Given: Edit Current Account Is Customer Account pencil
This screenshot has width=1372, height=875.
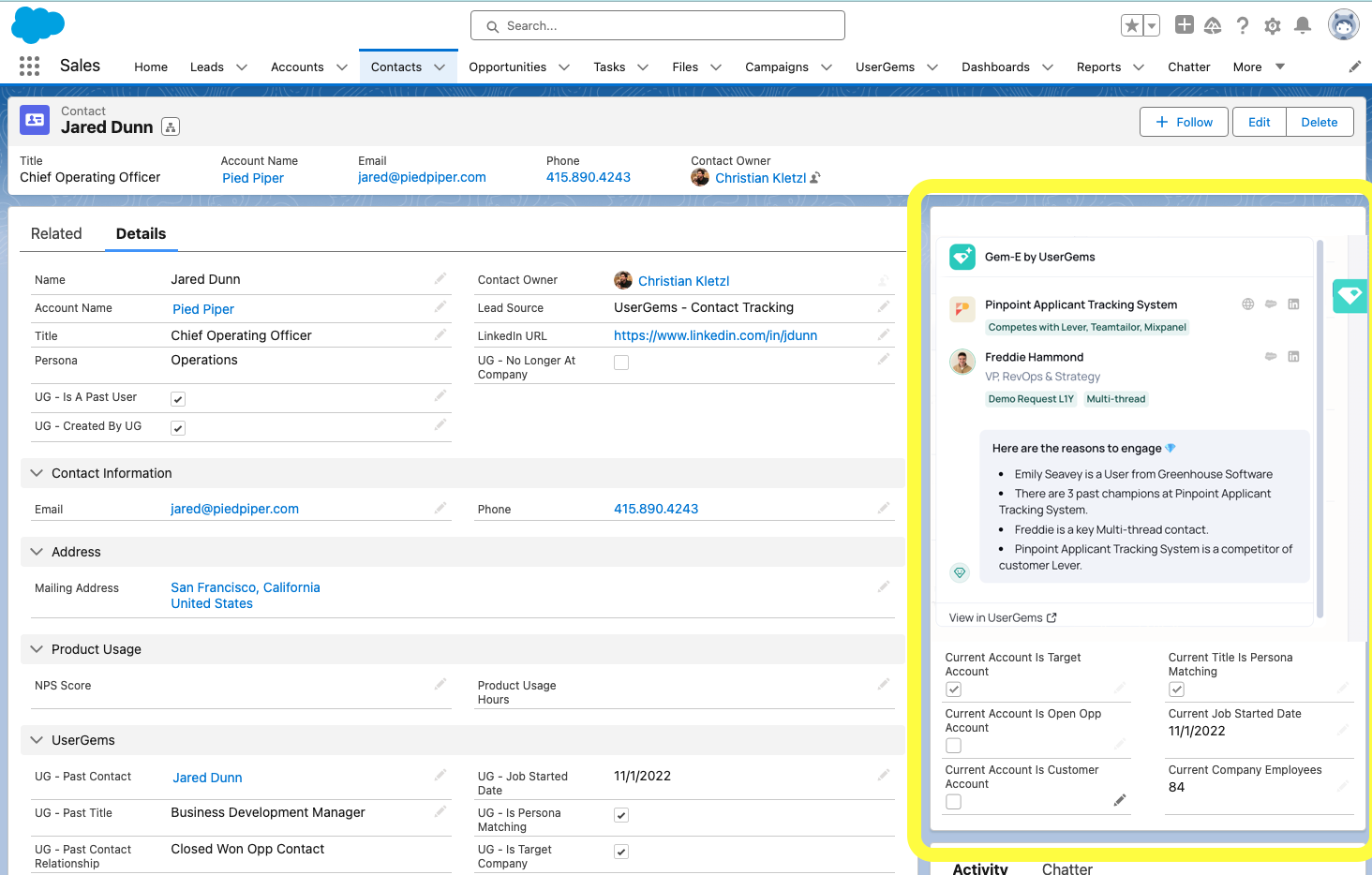Looking at the screenshot, I should click(1120, 800).
